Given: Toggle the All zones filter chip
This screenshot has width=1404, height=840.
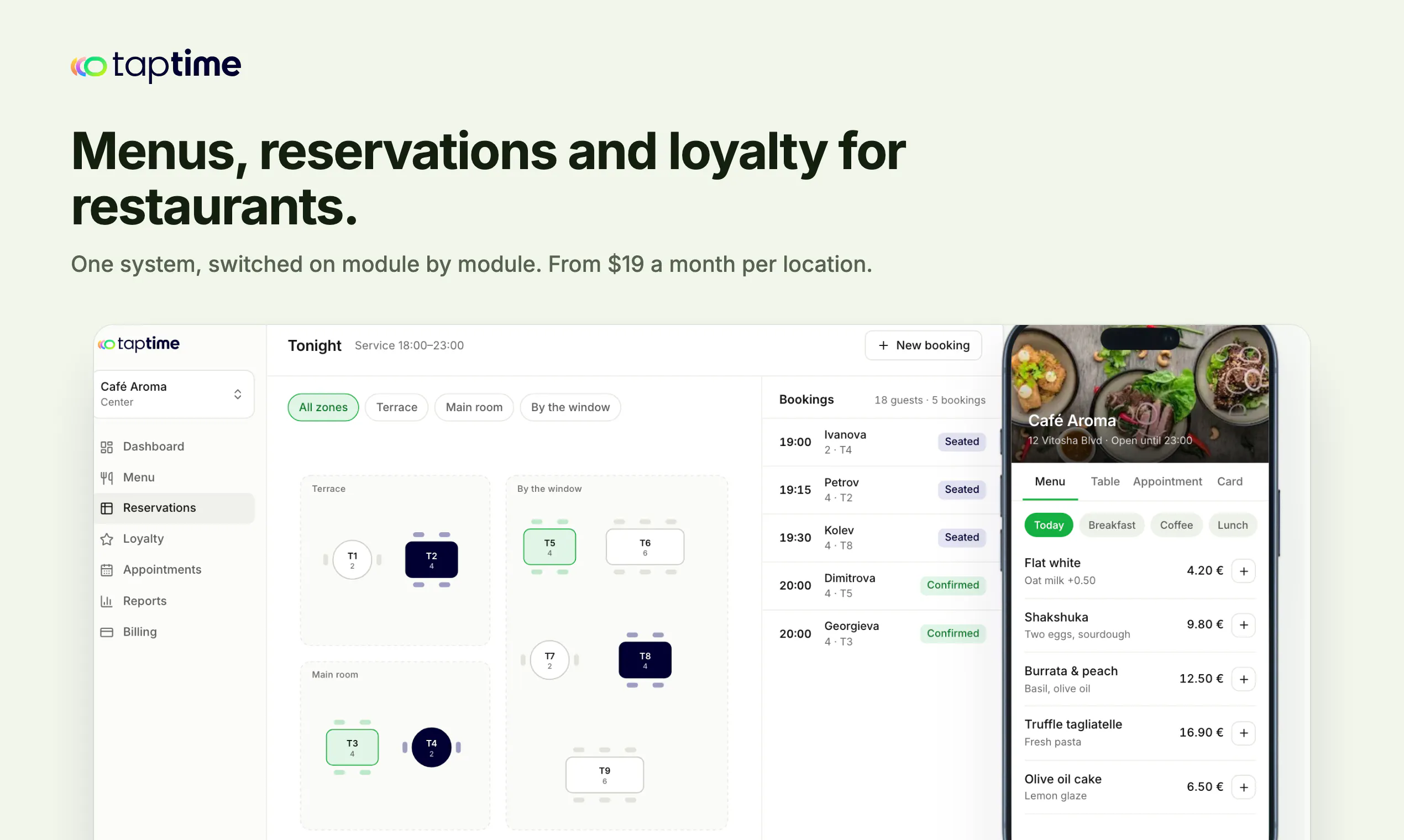Looking at the screenshot, I should 323,407.
